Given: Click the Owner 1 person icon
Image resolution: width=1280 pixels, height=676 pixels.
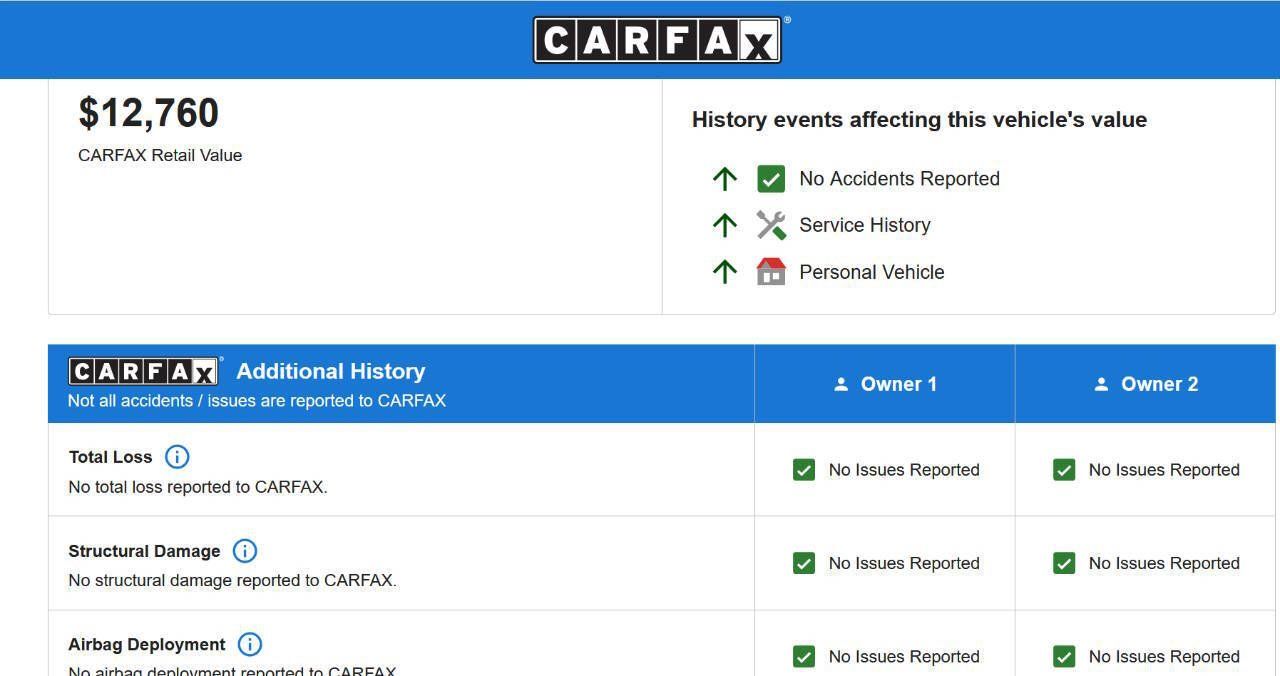Looking at the screenshot, I should (841, 384).
